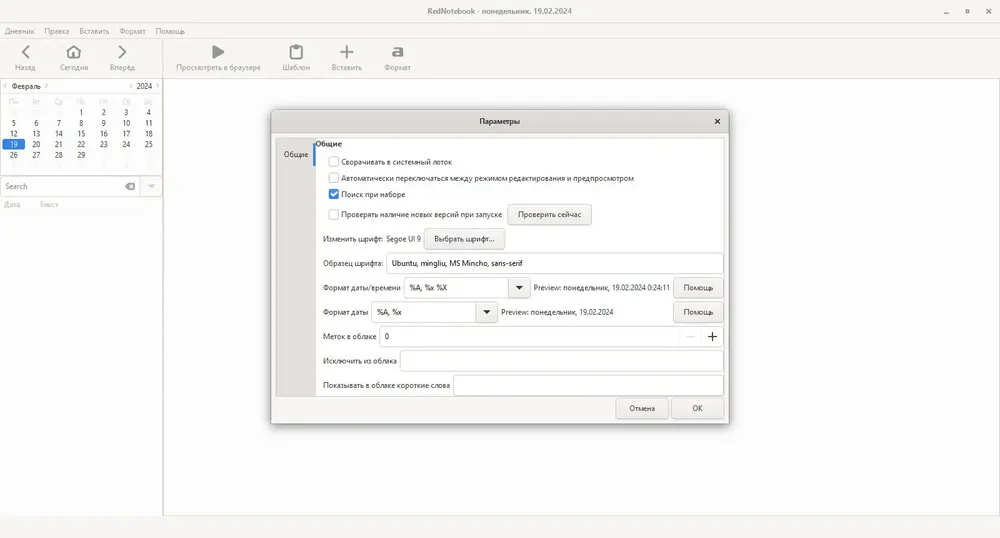Open the Вставить menu in menu bar

tap(94, 31)
